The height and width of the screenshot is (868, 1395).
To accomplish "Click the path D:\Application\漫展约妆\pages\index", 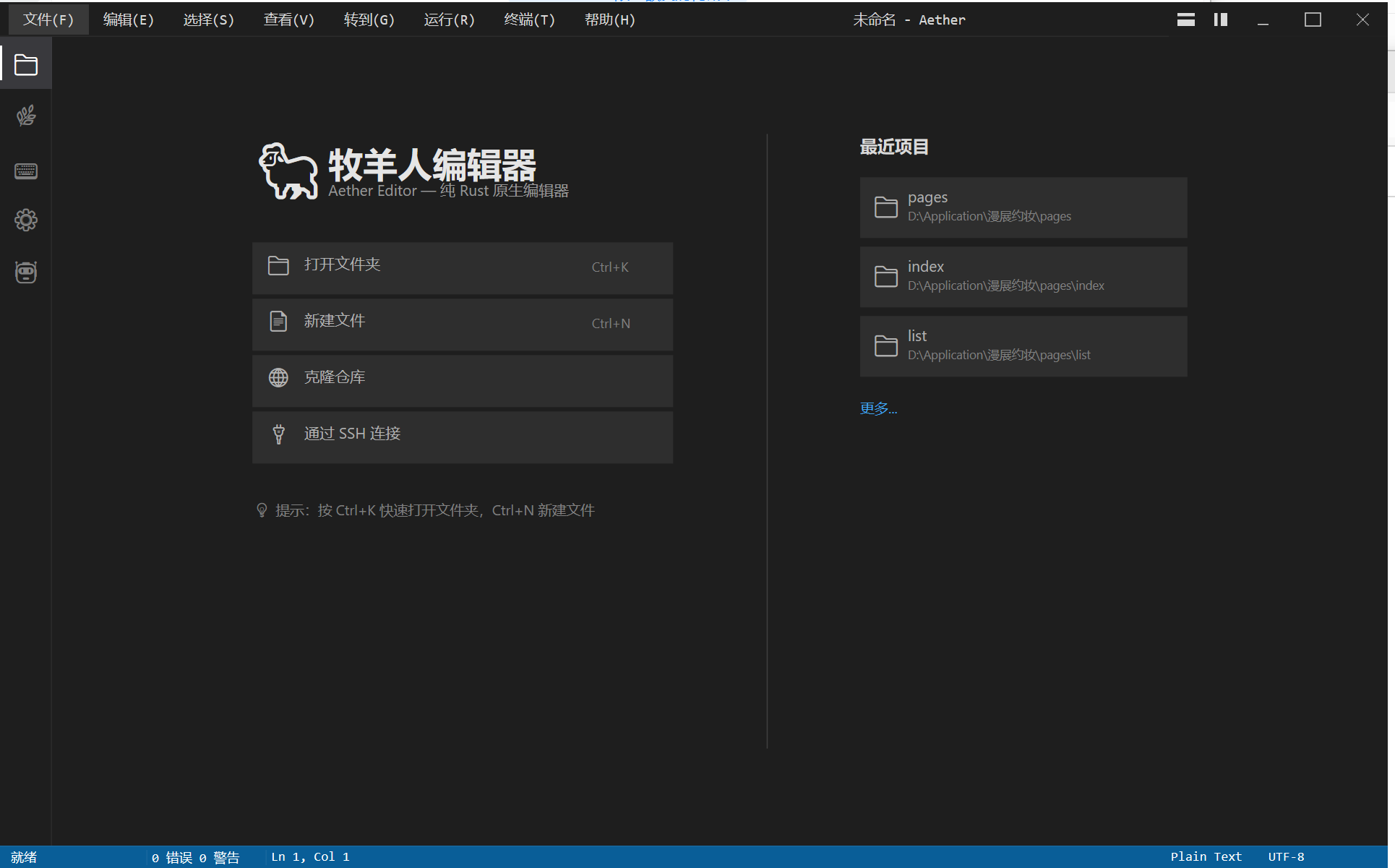I will pyautogui.click(x=1006, y=285).
